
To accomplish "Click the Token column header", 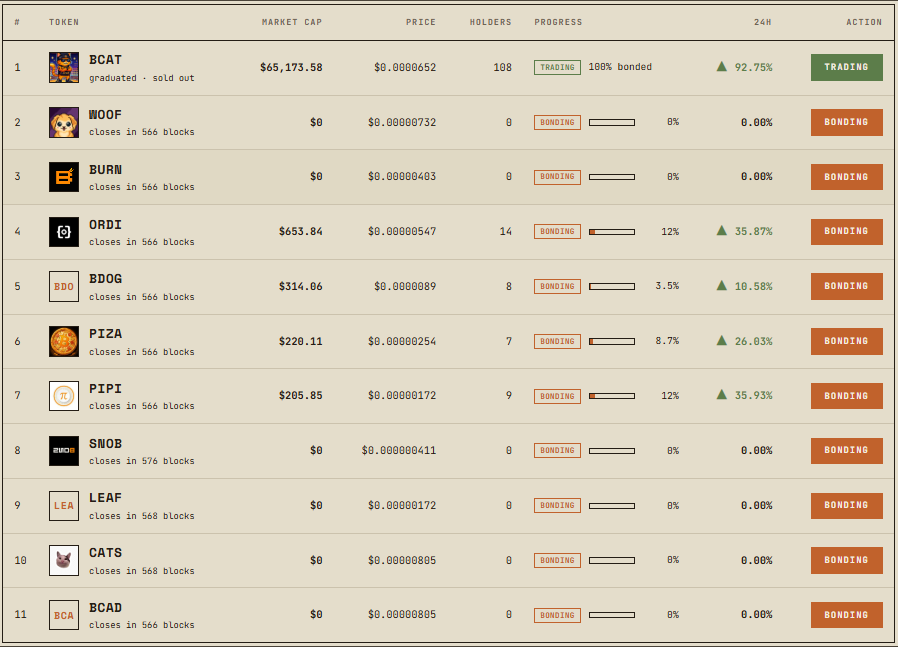I will pos(64,22).
